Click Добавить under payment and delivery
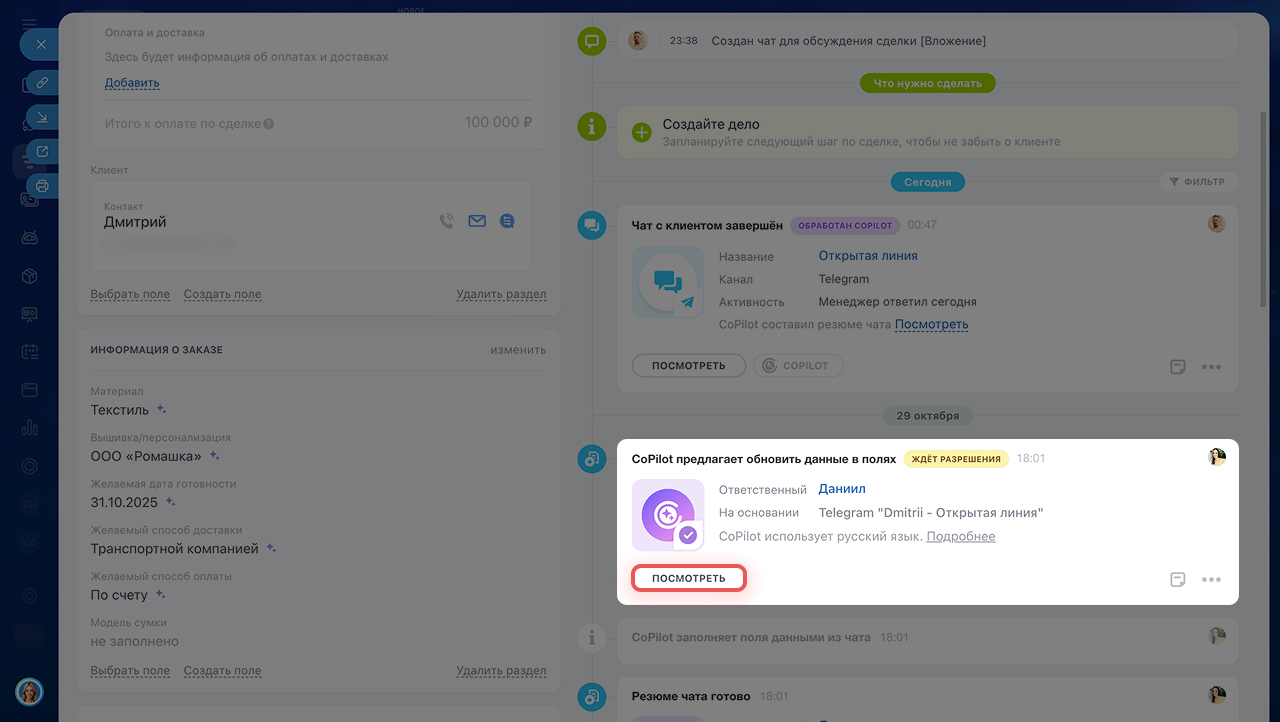 (x=132, y=83)
